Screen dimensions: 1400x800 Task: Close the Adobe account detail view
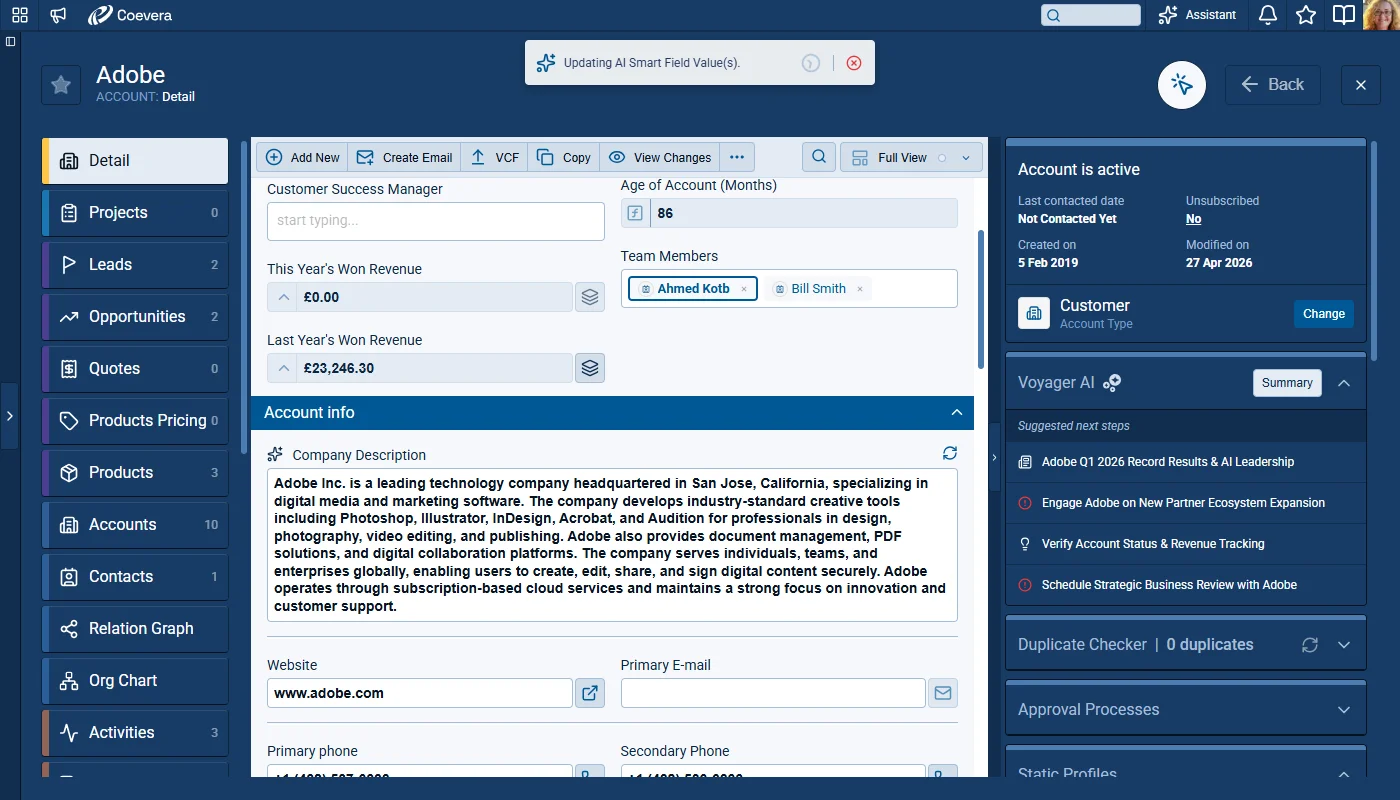pyautogui.click(x=1361, y=85)
